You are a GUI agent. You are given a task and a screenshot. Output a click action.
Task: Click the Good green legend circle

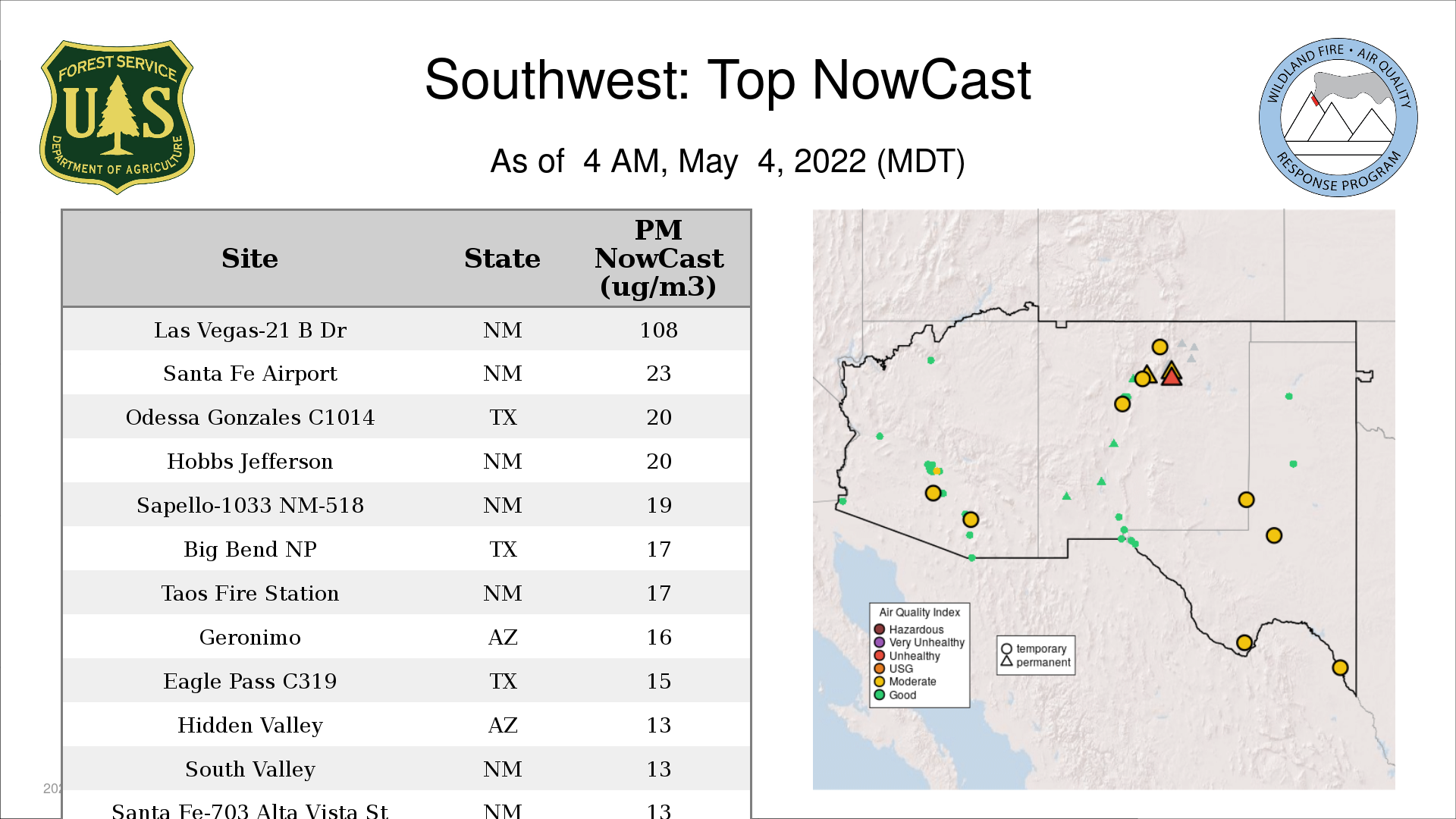pyautogui.click(x=880, y=695)
